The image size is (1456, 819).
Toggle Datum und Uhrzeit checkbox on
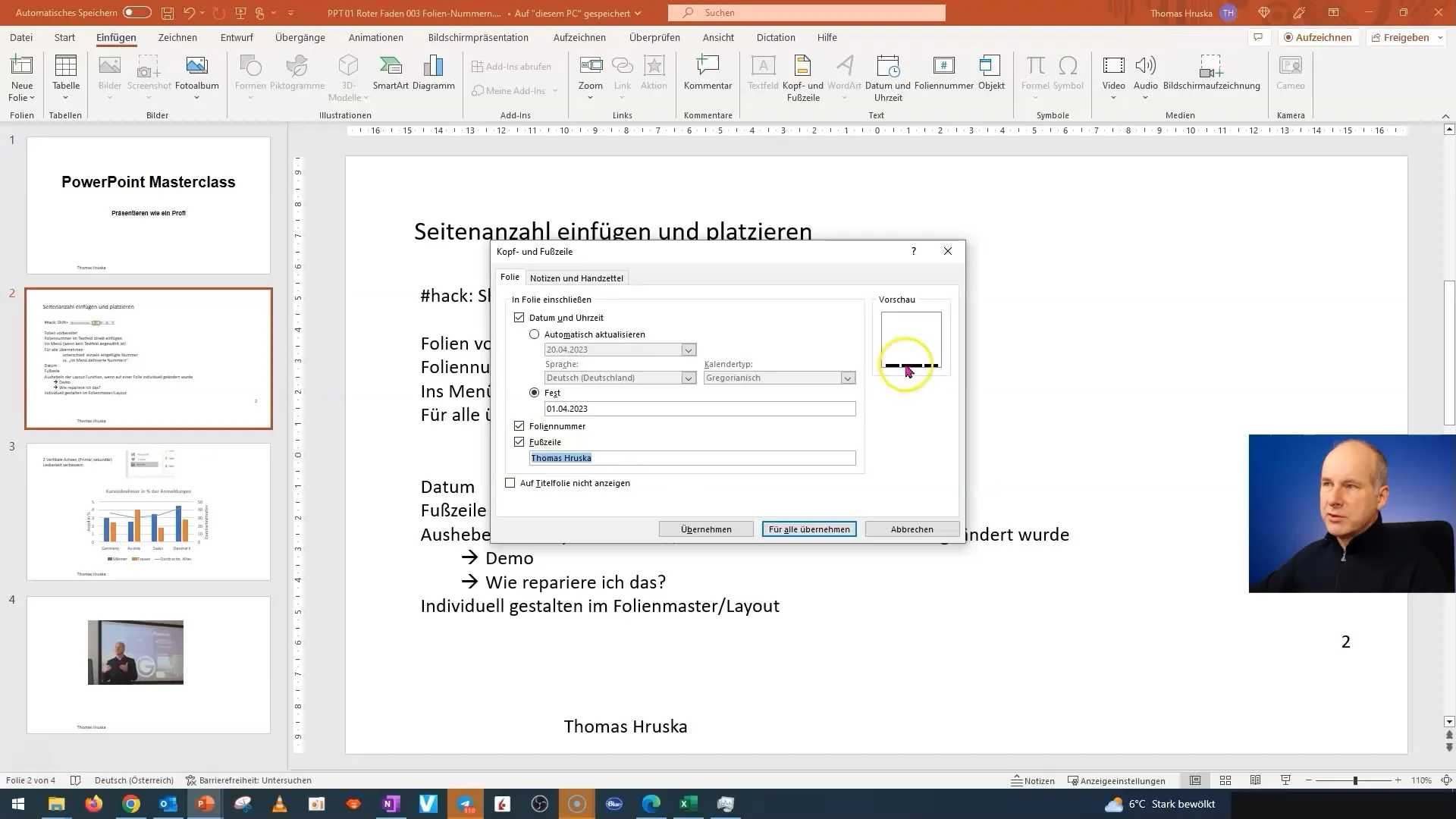coord(519,317)
